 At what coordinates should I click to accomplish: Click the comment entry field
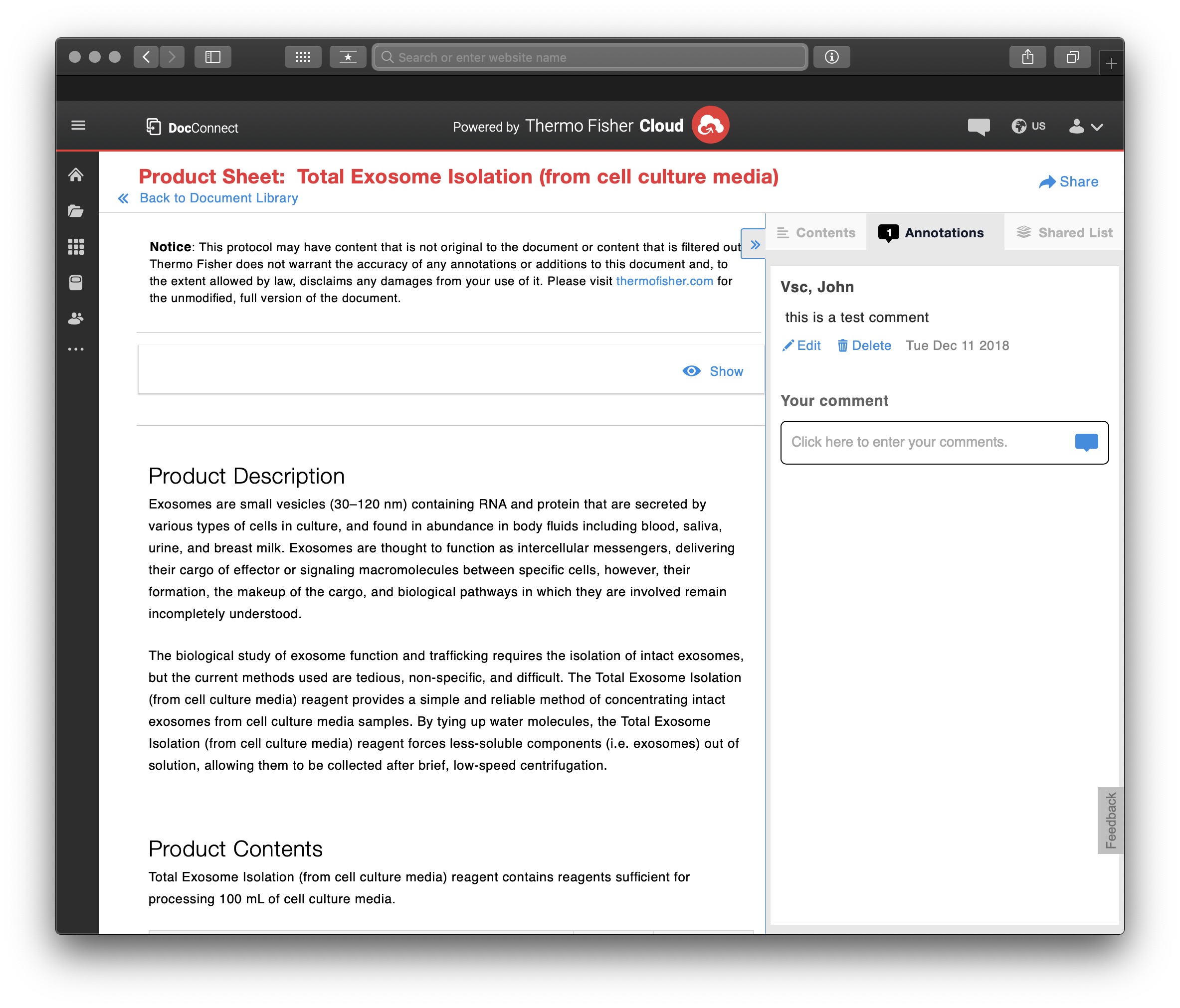click(x=923, y=442)
